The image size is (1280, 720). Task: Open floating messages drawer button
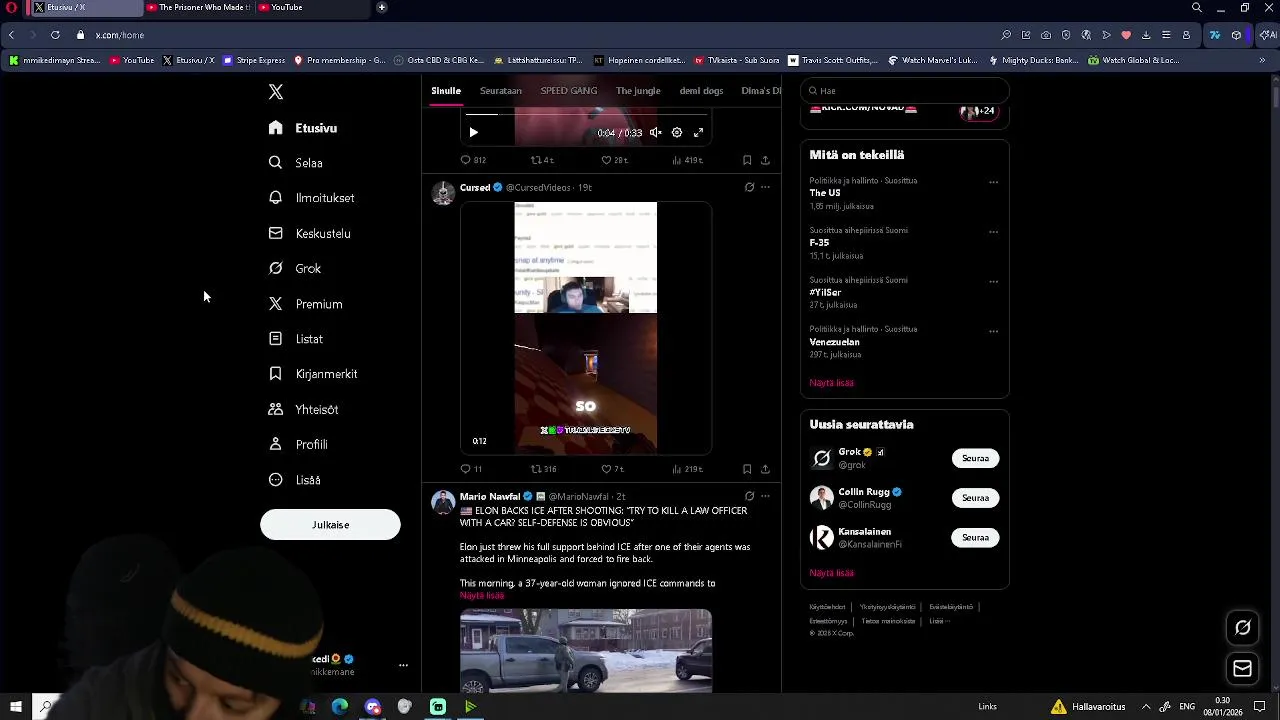[1243, 669]
